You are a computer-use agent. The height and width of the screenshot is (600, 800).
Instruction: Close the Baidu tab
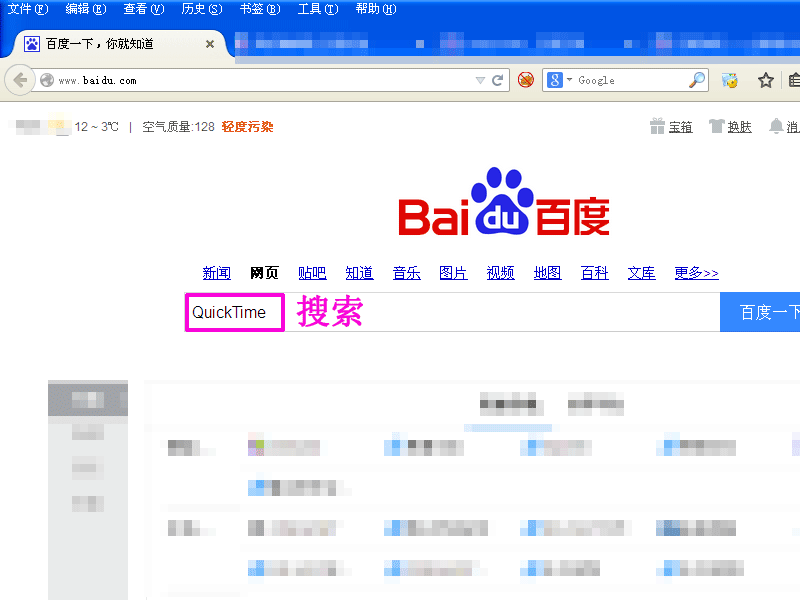[x=210, y=44]
